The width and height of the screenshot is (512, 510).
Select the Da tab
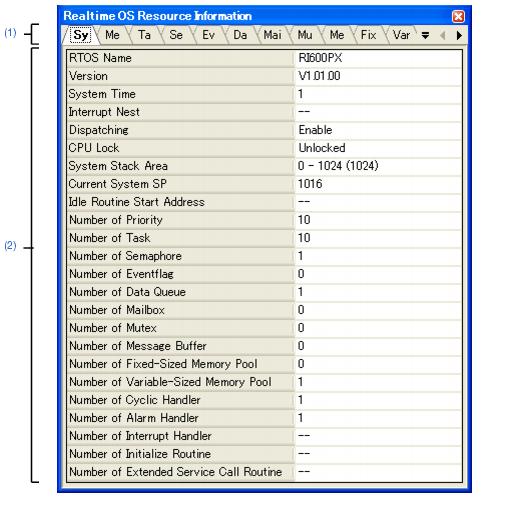tap(240, 35)
